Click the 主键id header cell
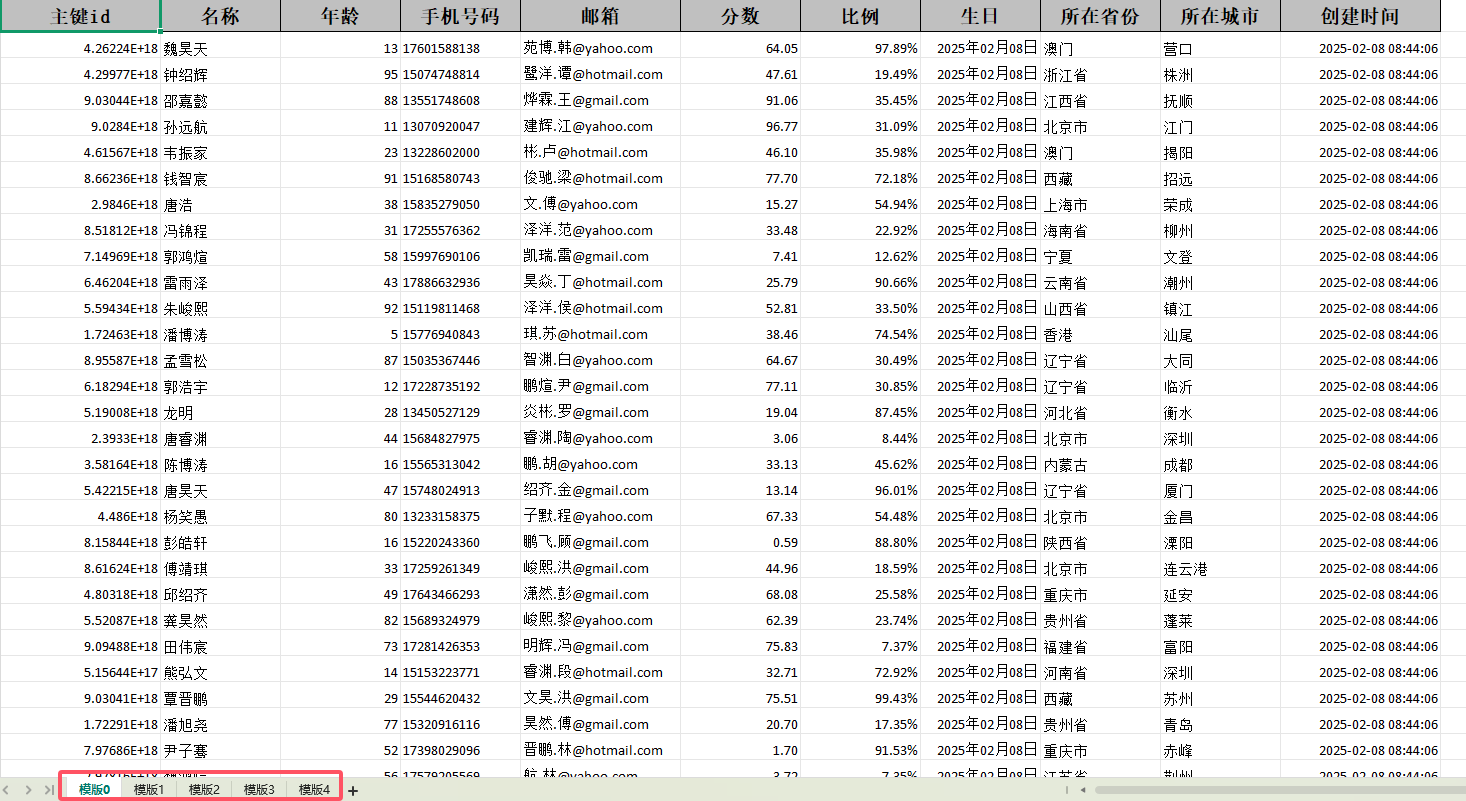This screenshot has width=1466, height=801. 80,16
